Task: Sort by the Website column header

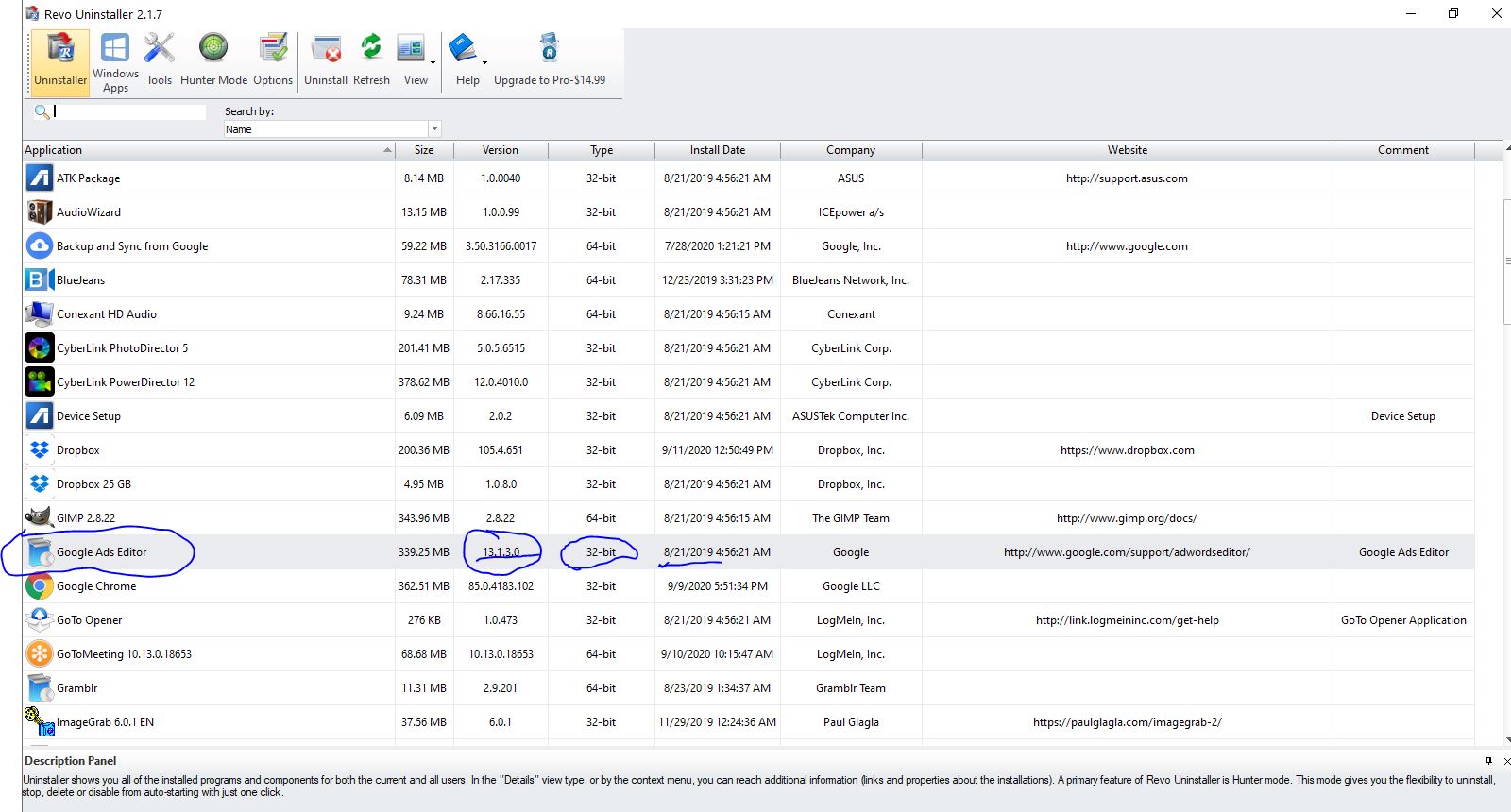Action: point(1128,150)
